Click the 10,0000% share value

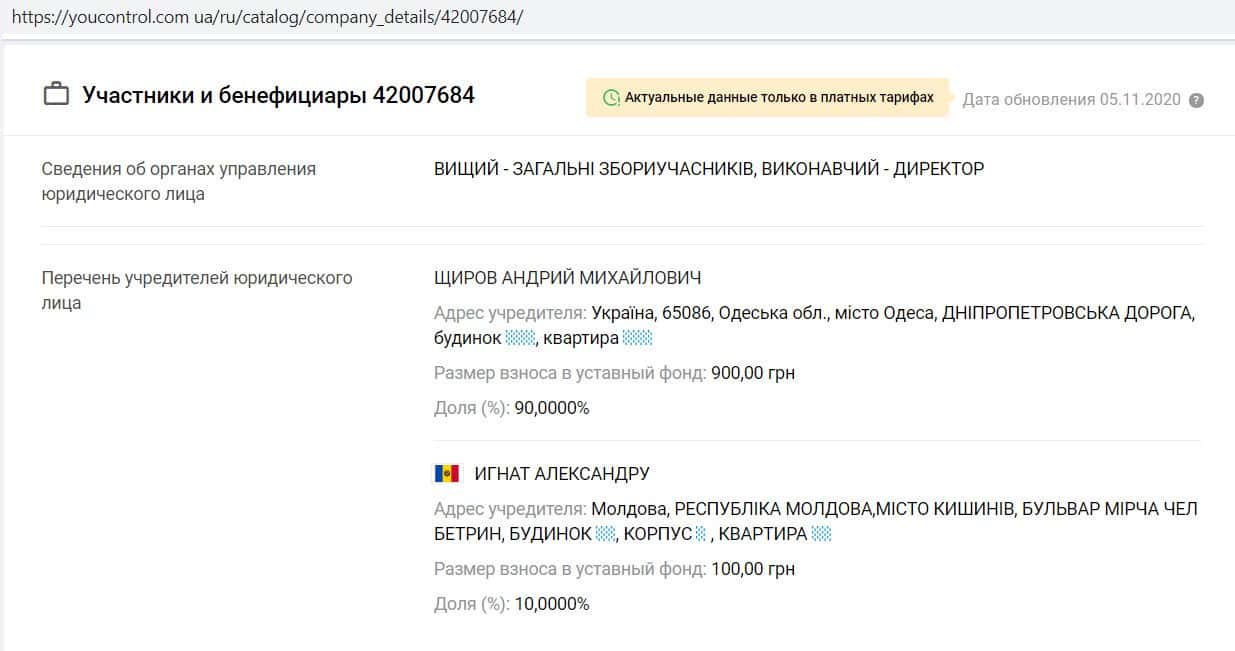(x=552, y=604)
